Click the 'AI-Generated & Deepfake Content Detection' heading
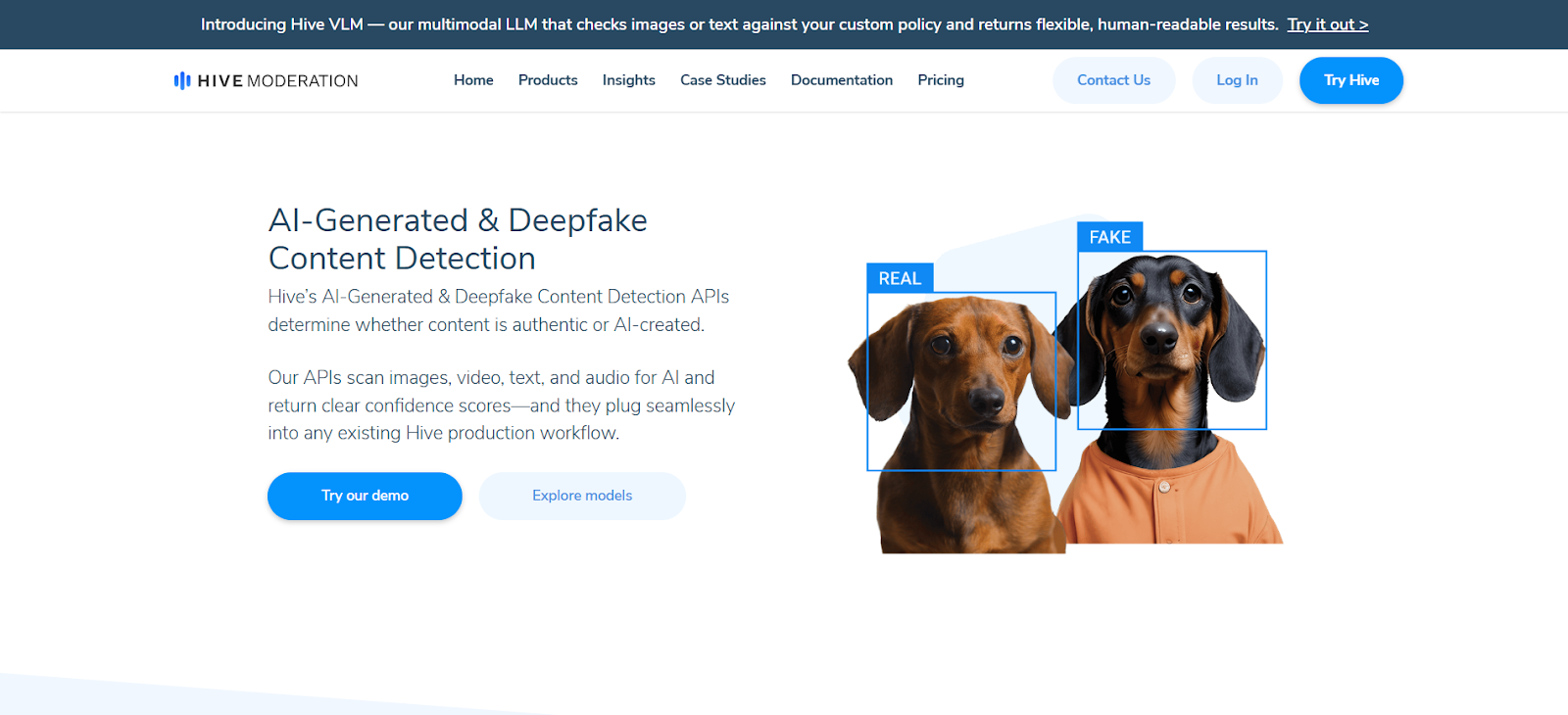 pyautogui.click(x=458, y=239)
